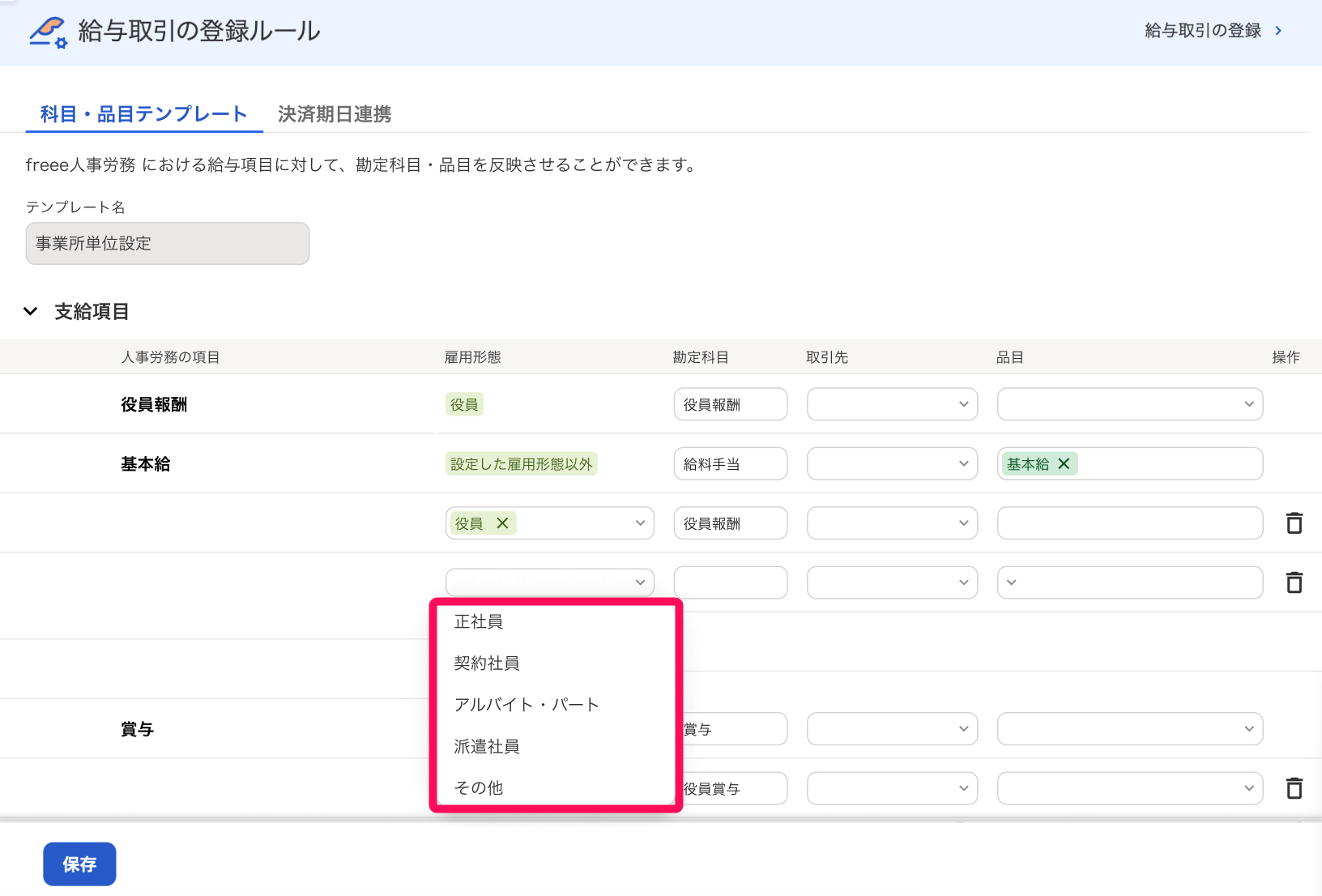Viewport: 1322px width, 896px height.
Task: Click the 役員報酬 field in the 役員 tag row
Action: [731, 523]
